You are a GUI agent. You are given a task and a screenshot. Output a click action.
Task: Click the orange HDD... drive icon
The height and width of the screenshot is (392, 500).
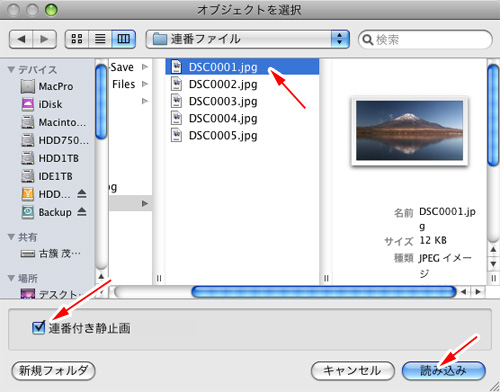click(28, 194)
